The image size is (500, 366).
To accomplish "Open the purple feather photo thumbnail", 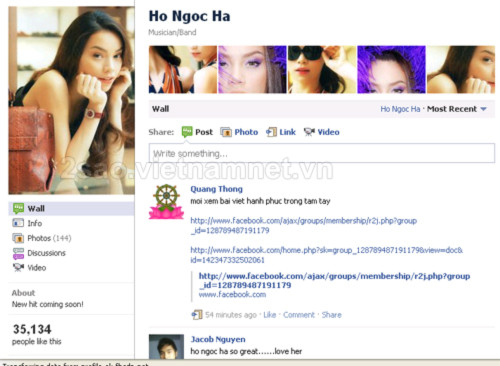I will click(391, 70).
